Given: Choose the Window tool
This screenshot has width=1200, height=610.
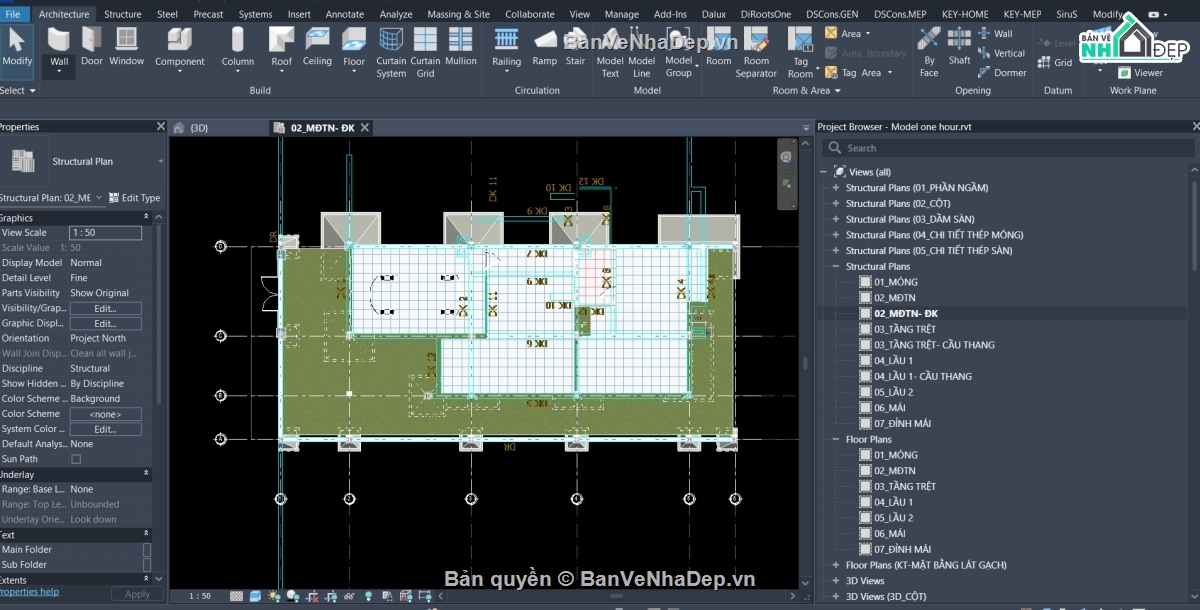Looking at the screenshot, I should [x=127, y=47].
